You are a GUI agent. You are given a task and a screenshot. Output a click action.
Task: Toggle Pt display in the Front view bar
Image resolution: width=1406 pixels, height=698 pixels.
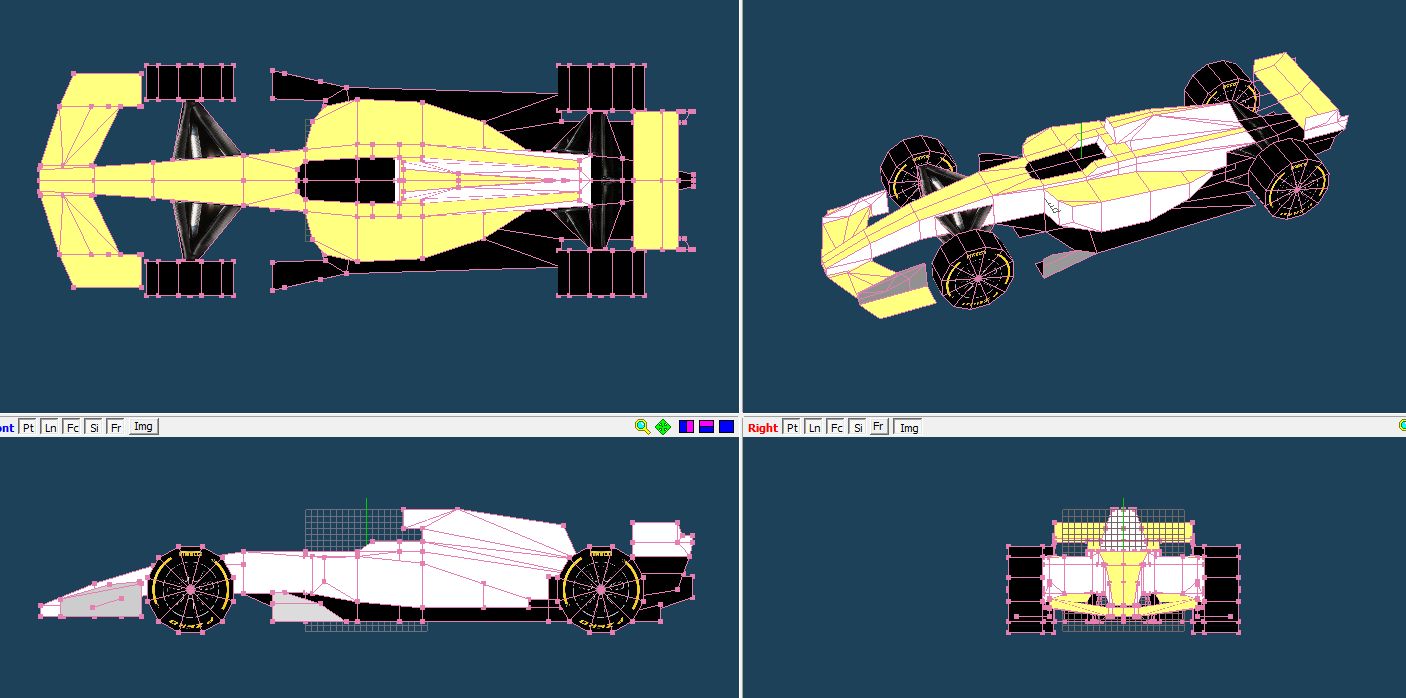click(29, 427)
